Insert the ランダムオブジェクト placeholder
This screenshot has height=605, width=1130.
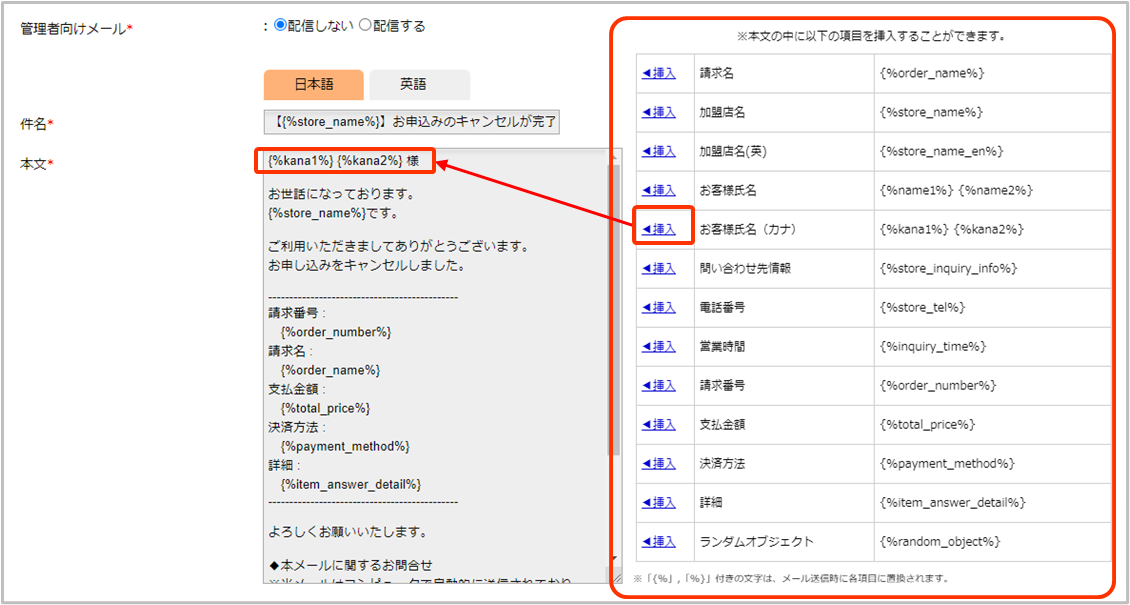point(659,541)
